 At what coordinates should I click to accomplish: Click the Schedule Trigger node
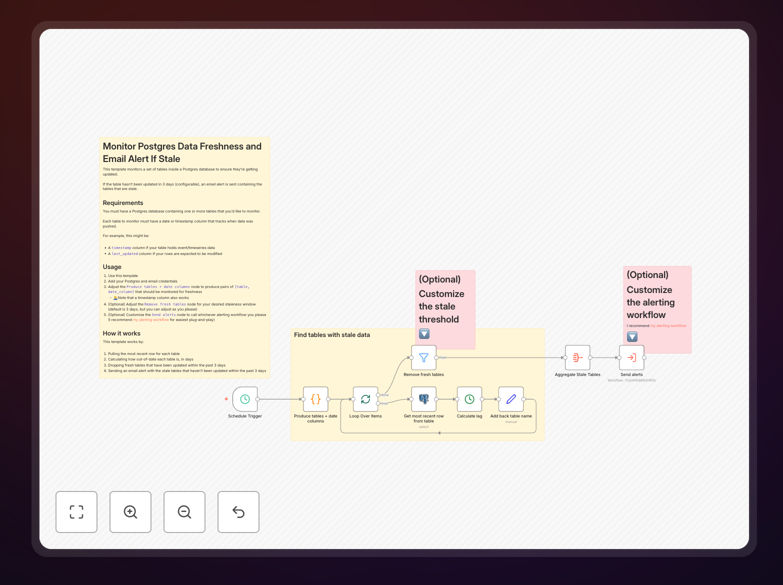[245, 399]
